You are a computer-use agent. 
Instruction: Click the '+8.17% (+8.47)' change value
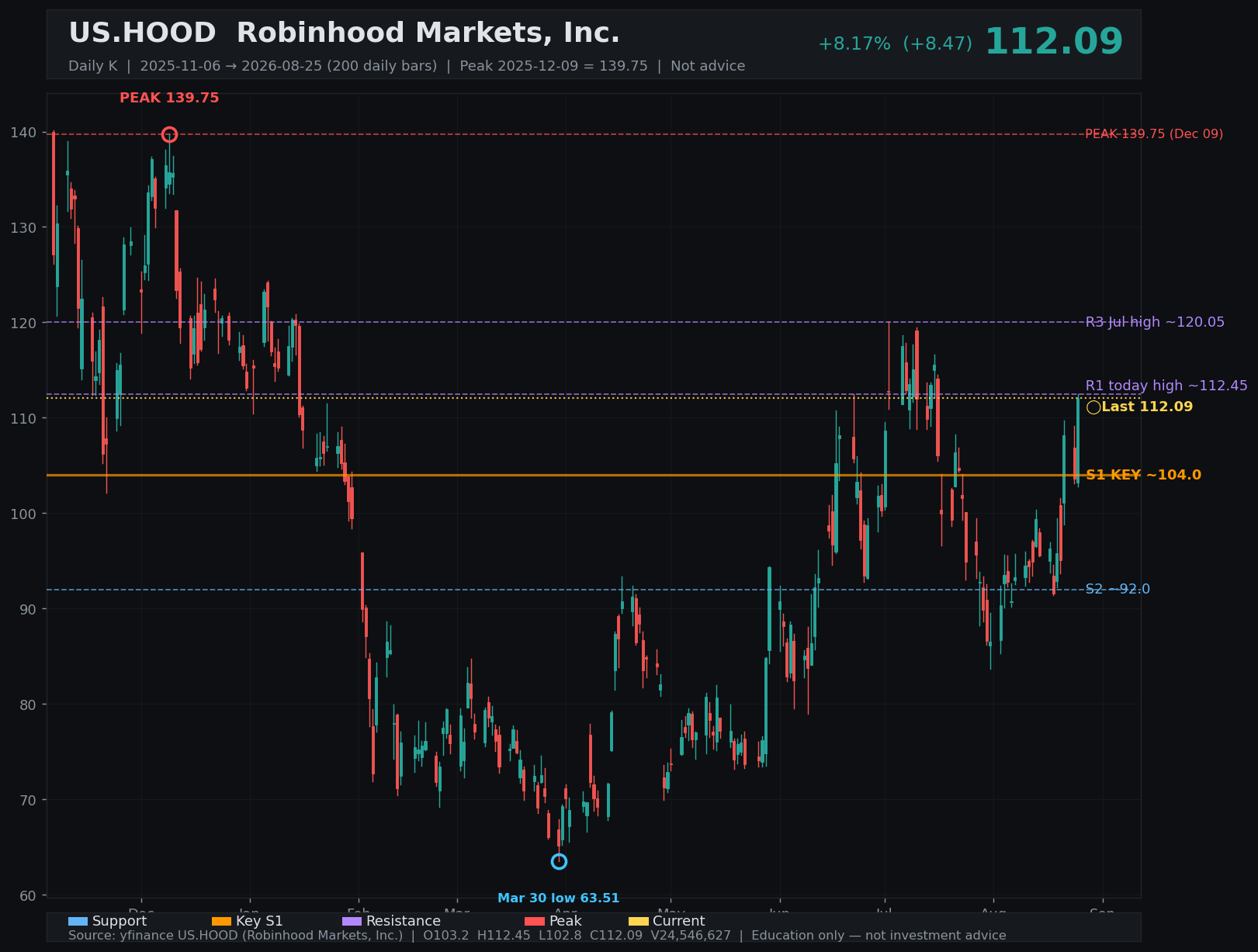(x=895, y=44)
